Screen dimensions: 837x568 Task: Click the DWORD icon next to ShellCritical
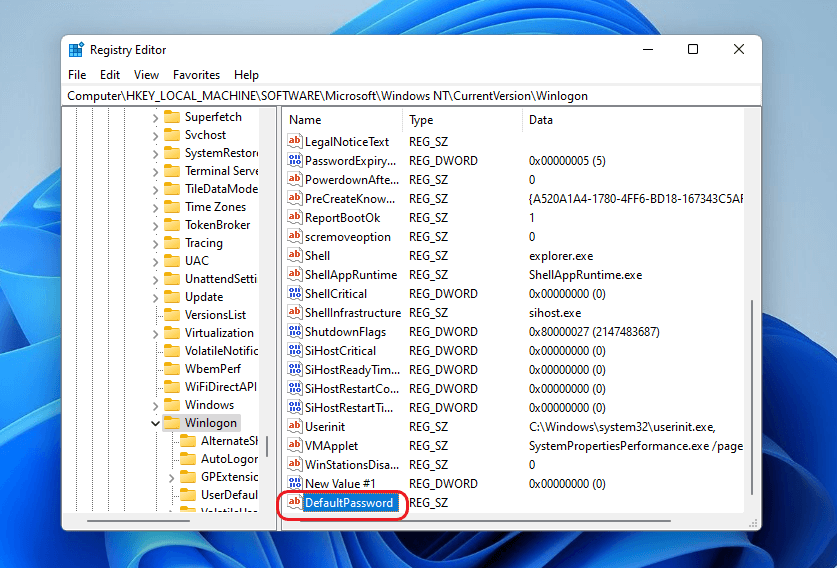(x=295, y=293)
